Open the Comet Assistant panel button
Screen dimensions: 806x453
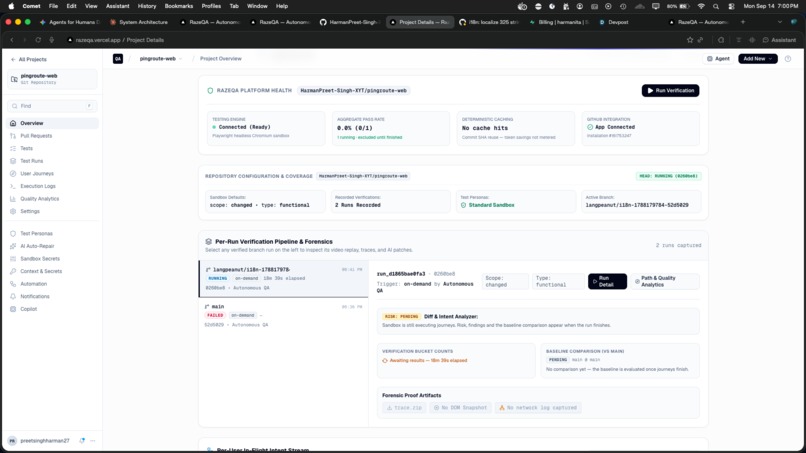779,40
